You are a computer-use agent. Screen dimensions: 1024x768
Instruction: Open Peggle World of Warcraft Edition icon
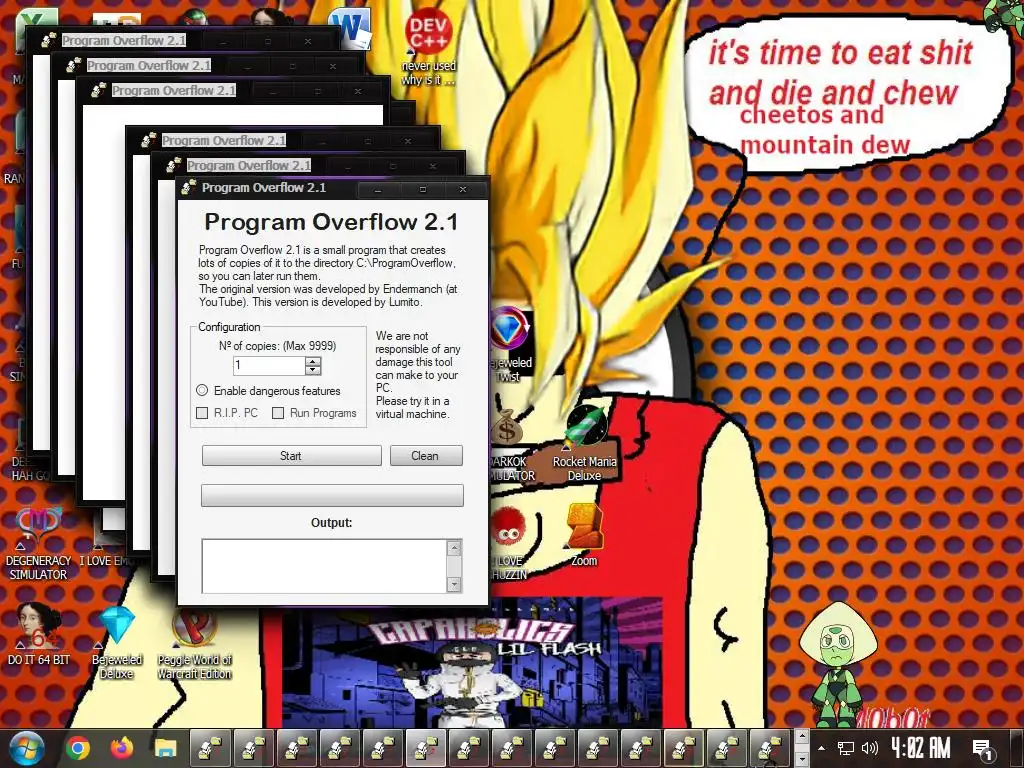(x=194, y=642)
